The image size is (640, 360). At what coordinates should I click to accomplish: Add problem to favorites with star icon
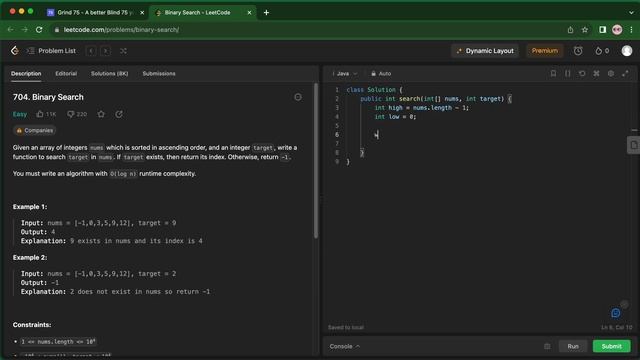point(101,114)
